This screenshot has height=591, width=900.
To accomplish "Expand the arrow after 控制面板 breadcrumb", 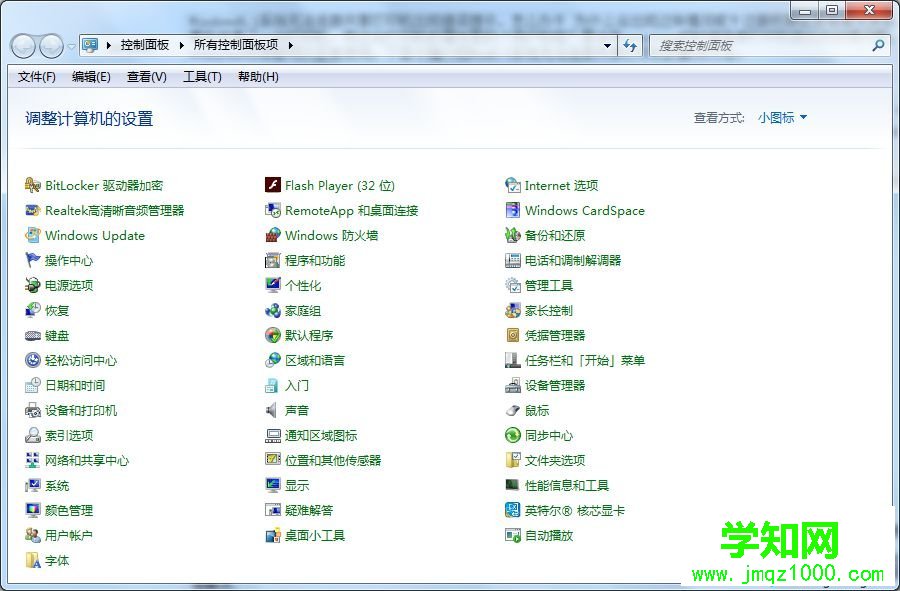I will tap(181, 45).
